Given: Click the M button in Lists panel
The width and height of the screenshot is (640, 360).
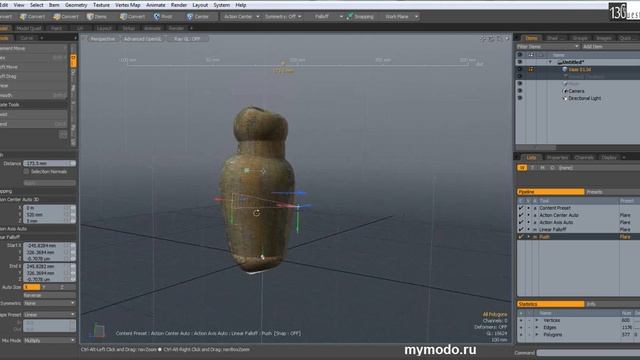Looking at the screenshot, I should [542, 168].
